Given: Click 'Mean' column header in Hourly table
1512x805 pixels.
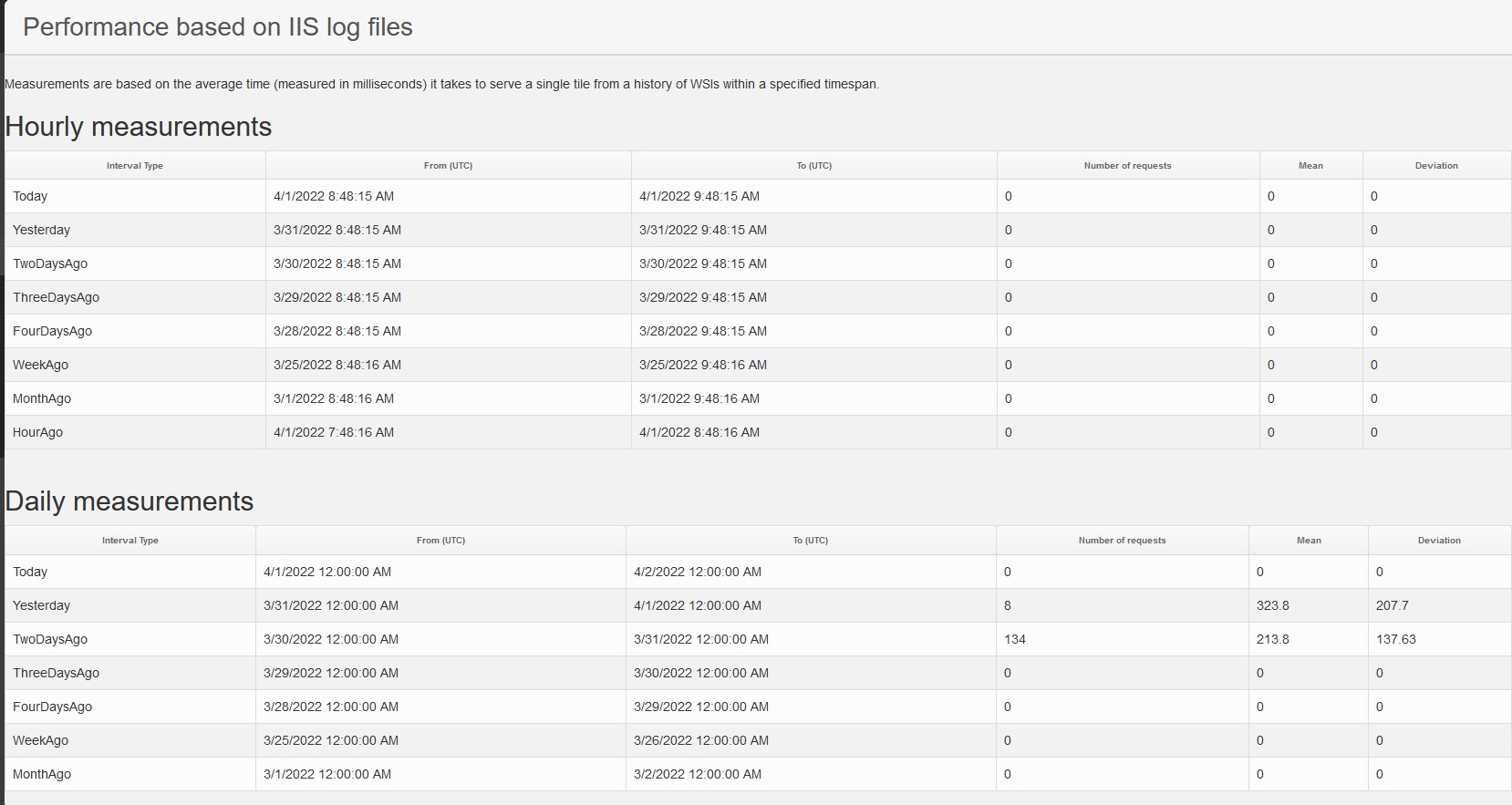Looking at the screenshot, I should click(1310, 166).
